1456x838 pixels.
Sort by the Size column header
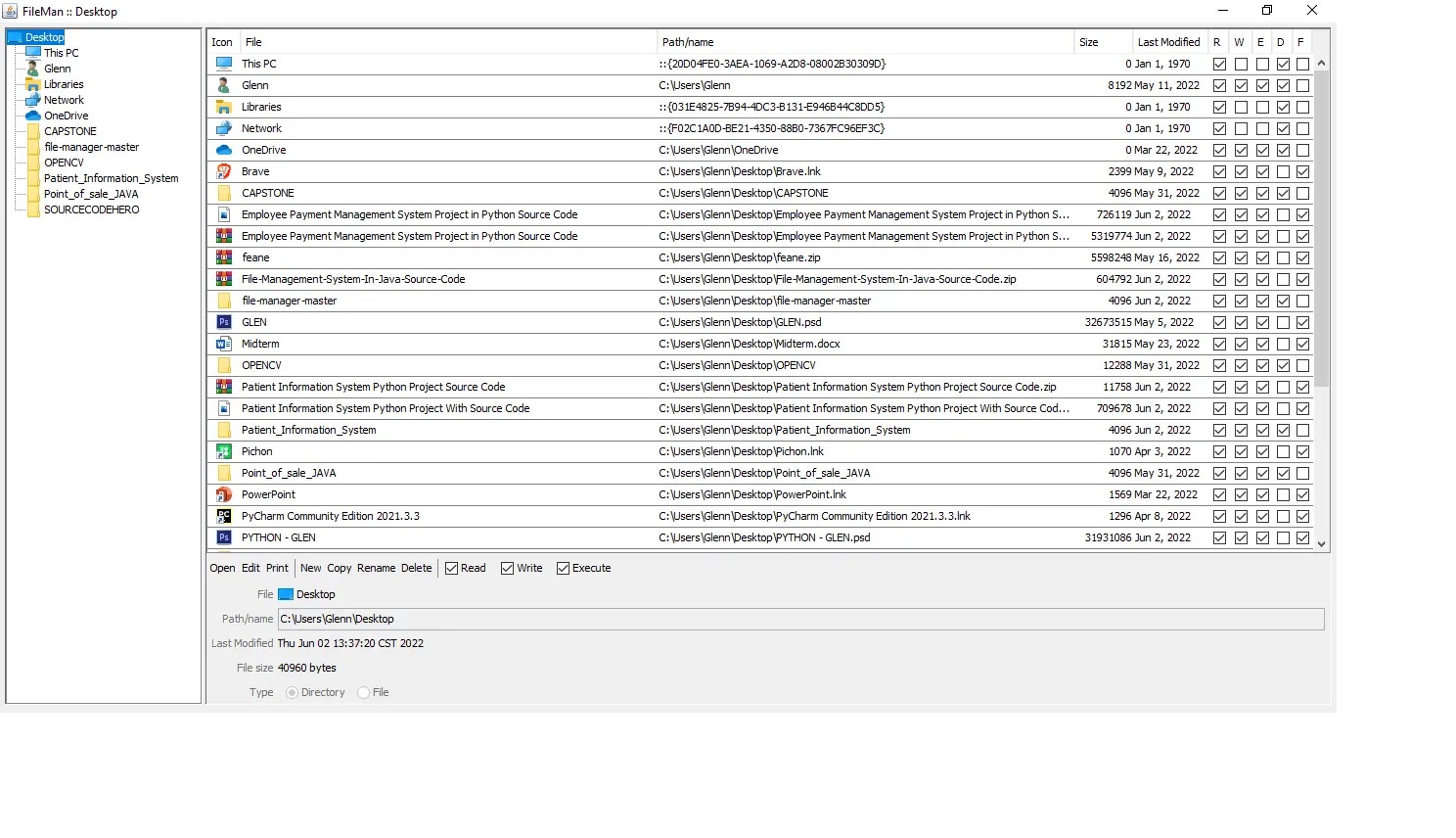[1088, 42]
